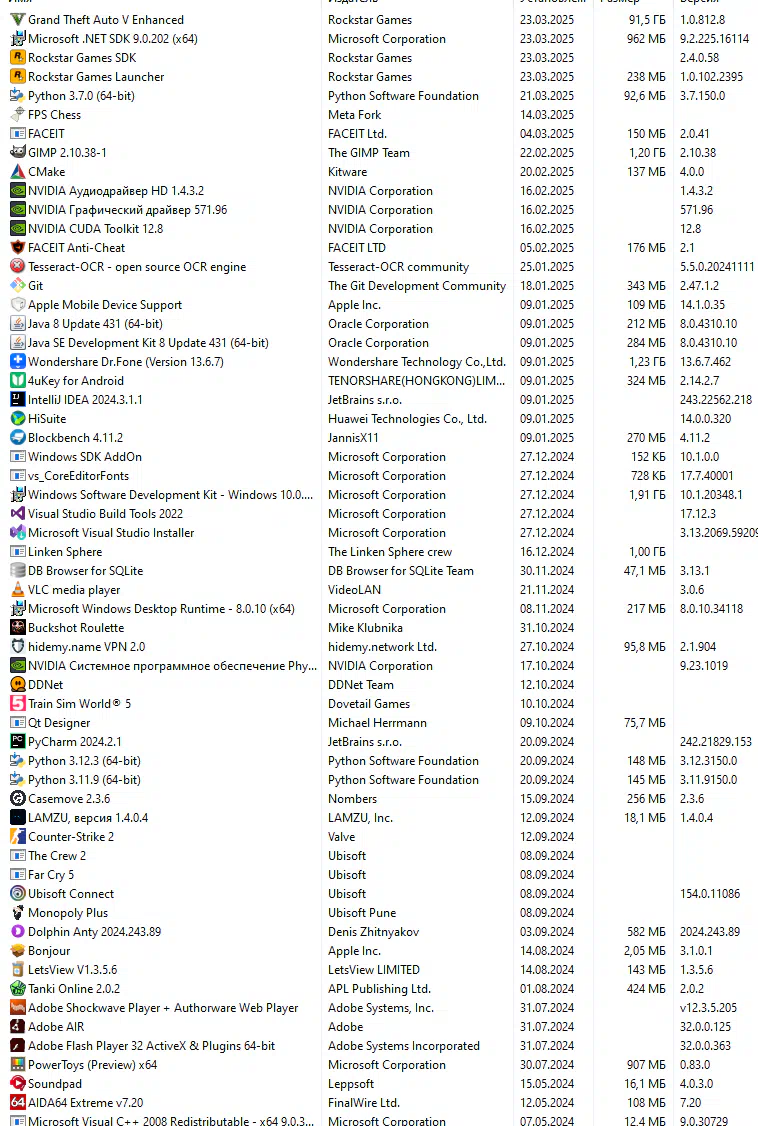The image size is (758, 1126).
Task: Select the Windows SDK AddOn entry
Action: click(x=85, y=457)
